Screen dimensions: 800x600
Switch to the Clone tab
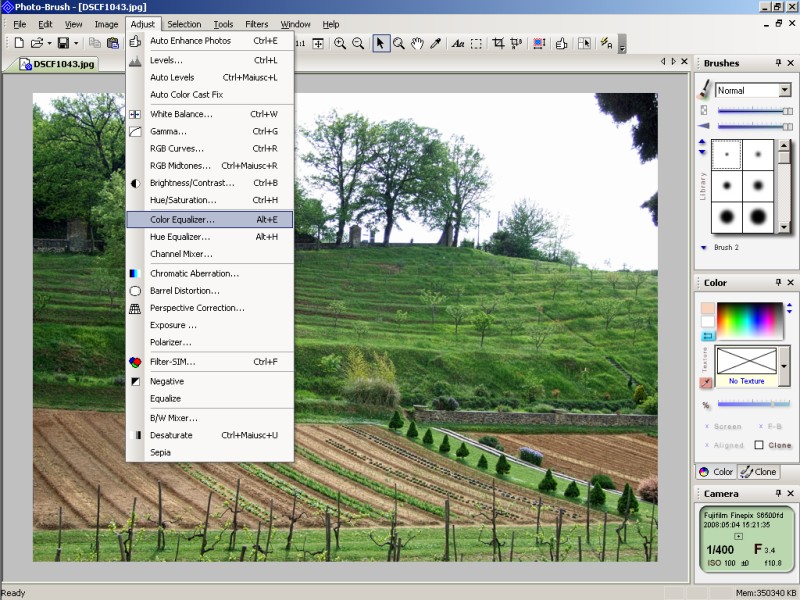[x=759, y=472]
